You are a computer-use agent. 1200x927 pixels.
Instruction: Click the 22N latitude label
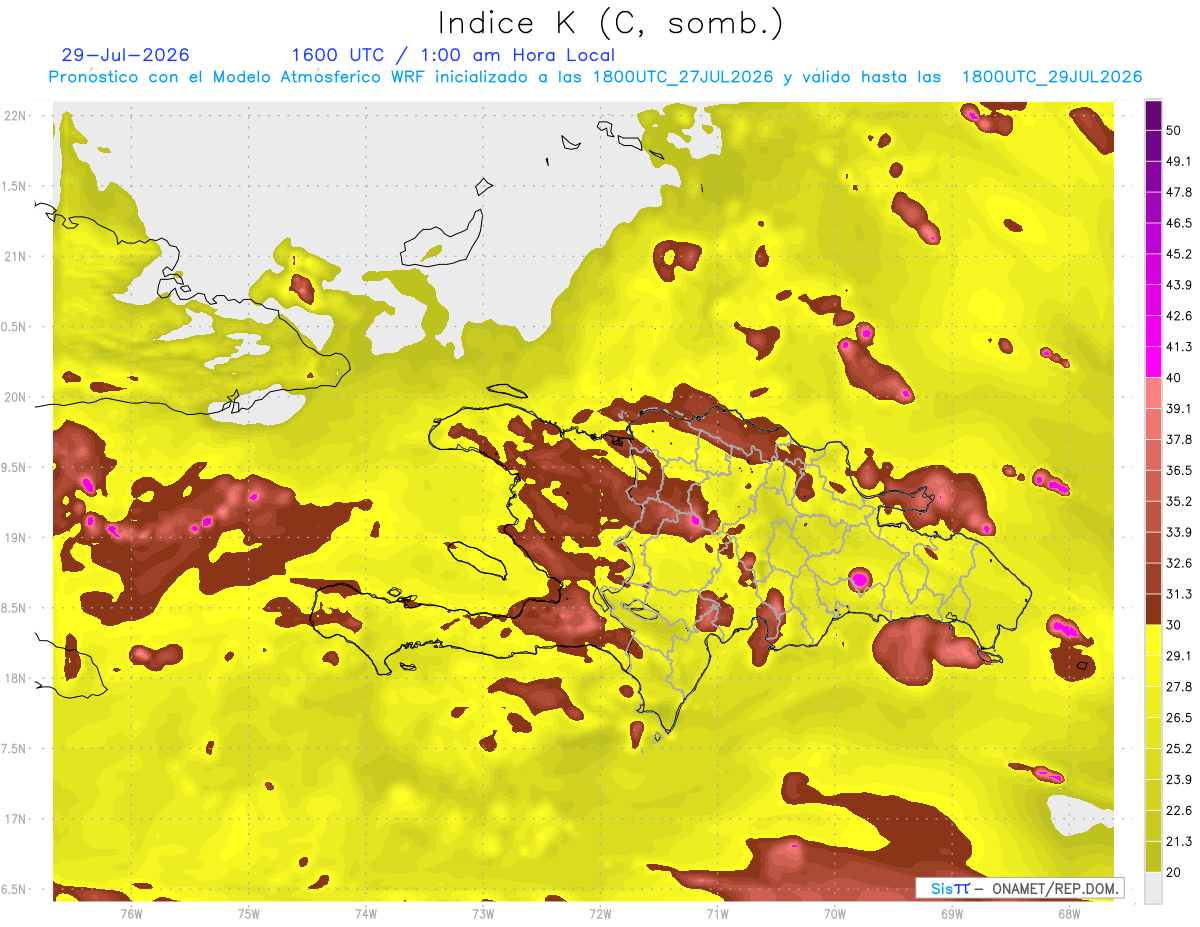point(17,116)
